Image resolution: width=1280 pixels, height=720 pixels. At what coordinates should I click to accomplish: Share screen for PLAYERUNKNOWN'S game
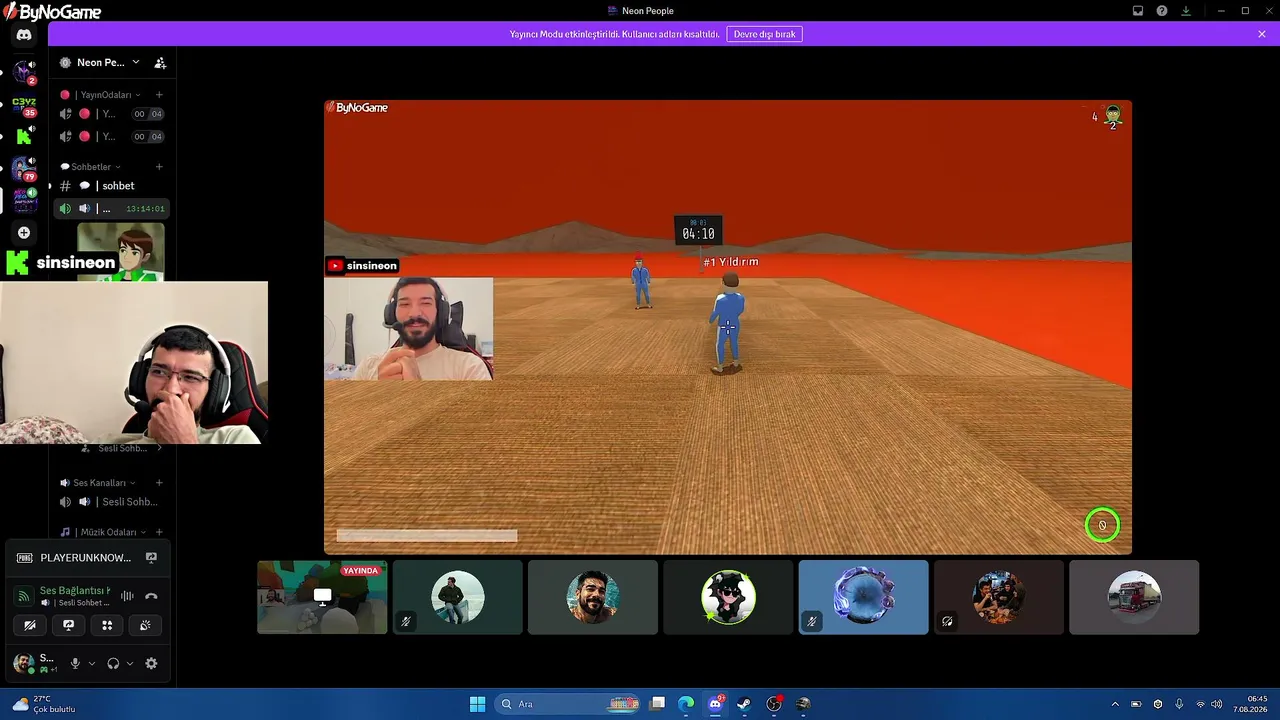pyautogui.click(x=151, y=558)
